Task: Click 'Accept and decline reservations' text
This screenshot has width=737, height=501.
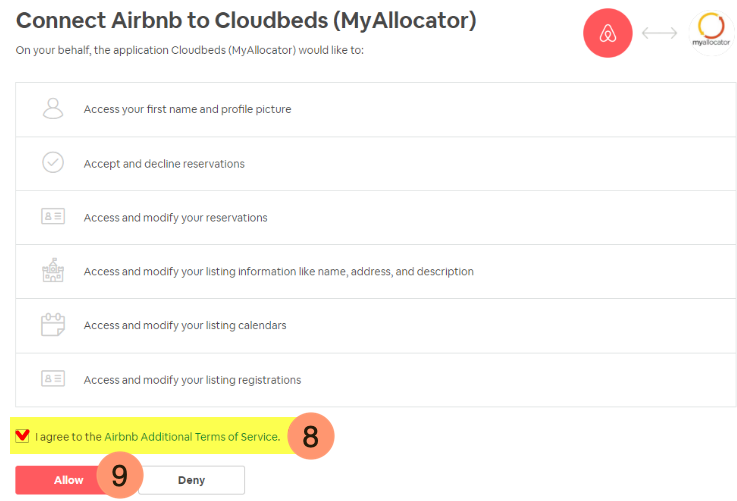Action: (x=164, y=163)
